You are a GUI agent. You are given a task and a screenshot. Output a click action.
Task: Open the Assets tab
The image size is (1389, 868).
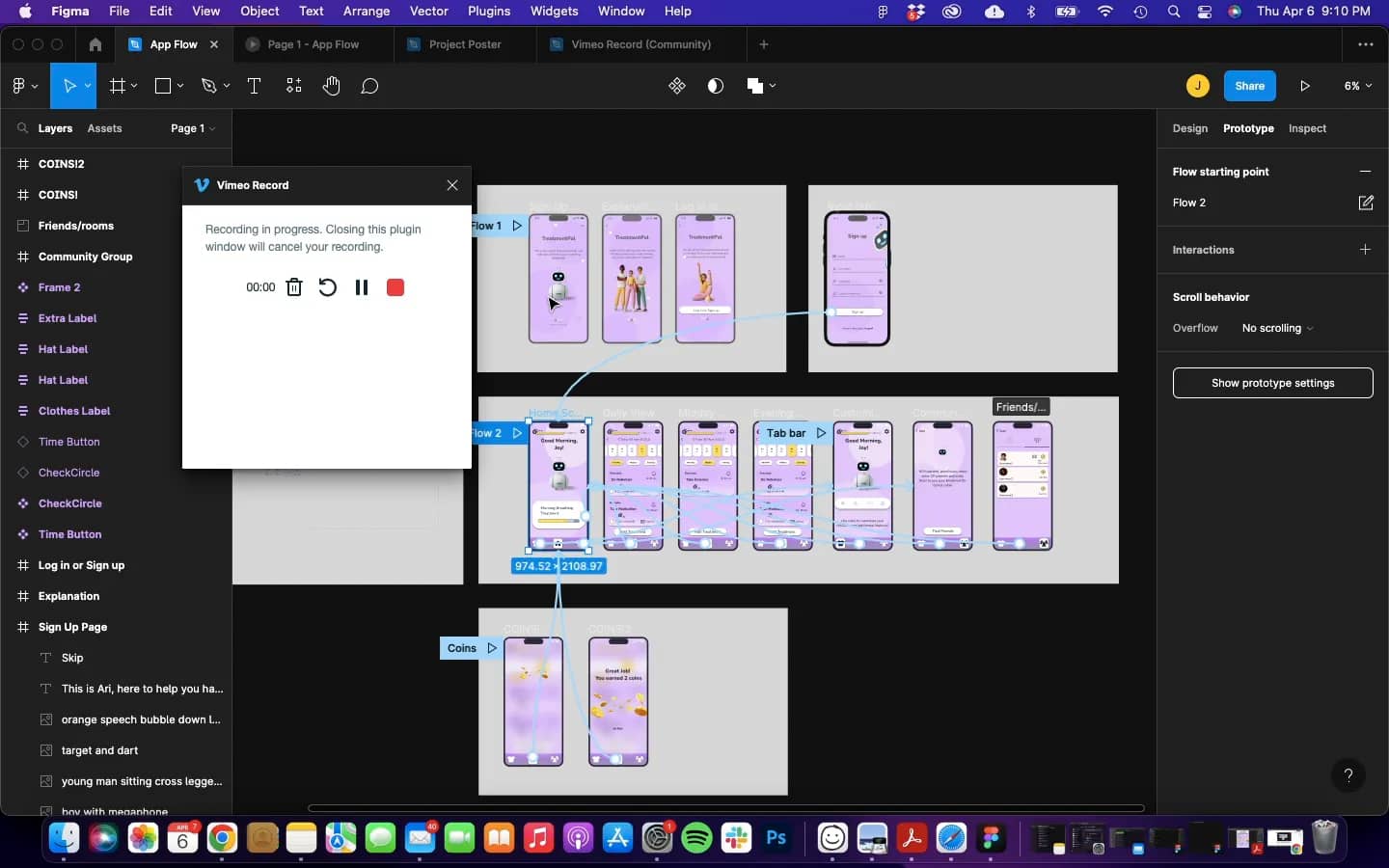(x=104, y=128)
